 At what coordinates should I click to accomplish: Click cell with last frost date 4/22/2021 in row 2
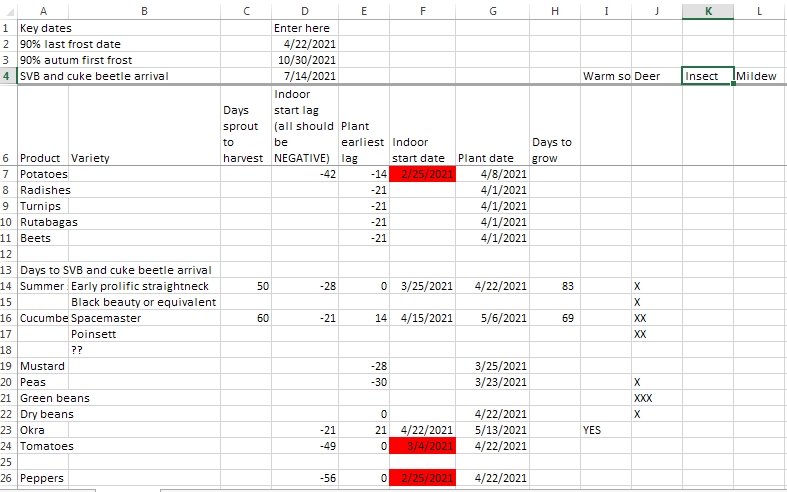coord(305,44)
